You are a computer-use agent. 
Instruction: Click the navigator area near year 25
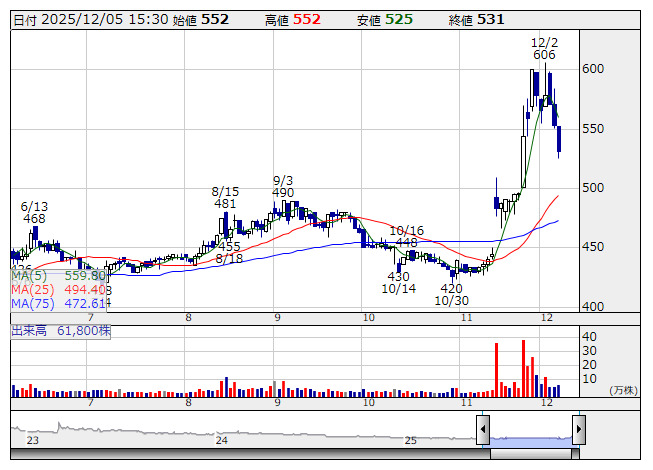coord(410,440)
